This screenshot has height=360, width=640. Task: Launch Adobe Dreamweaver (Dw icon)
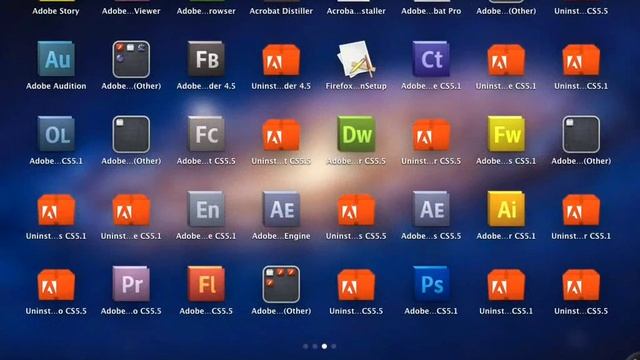pyautogui.click(x=356, y=134)
